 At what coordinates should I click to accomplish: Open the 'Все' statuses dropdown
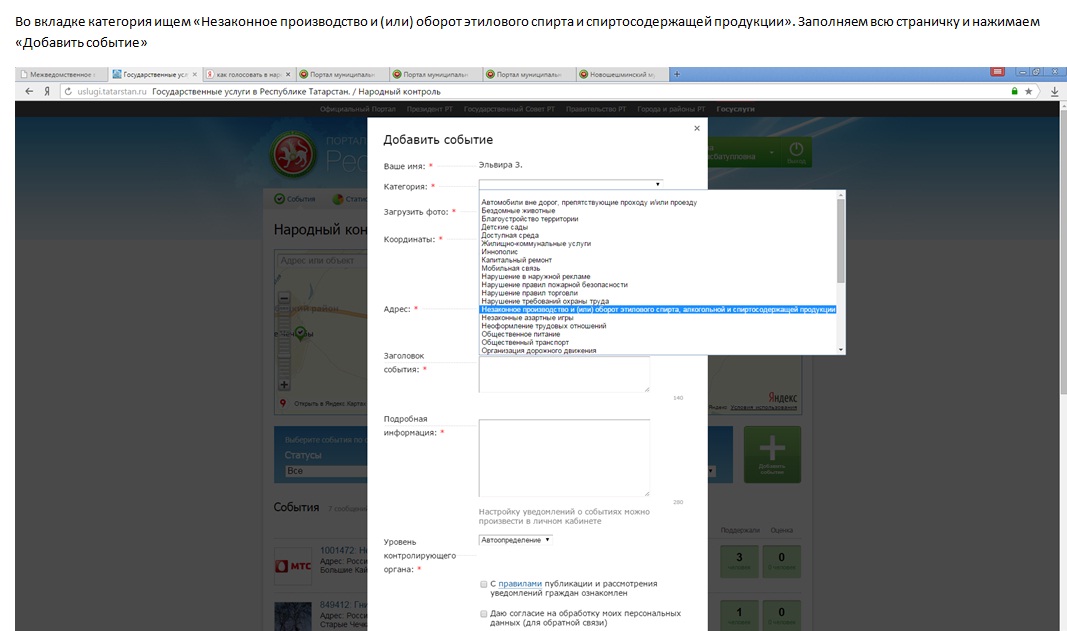pos(320,471)
